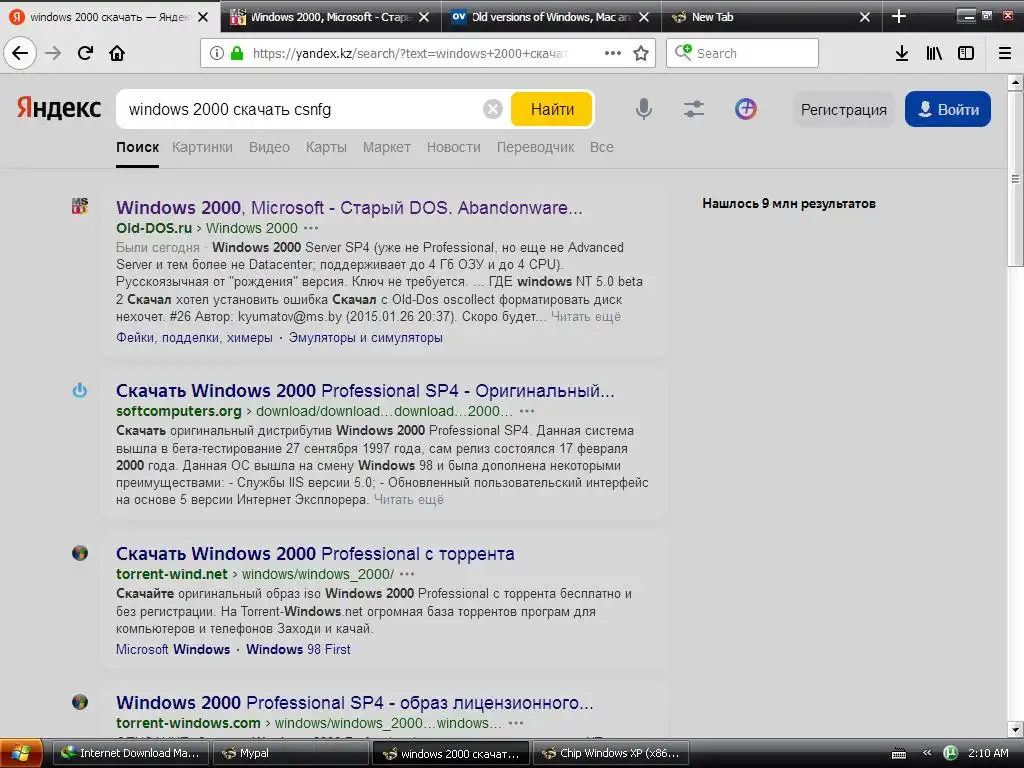Open Скачать Windows 2000 Professional SP4 Оригинальный result
The width and height of the screenshot is (1024, 768).
click(x=365, y=391)
